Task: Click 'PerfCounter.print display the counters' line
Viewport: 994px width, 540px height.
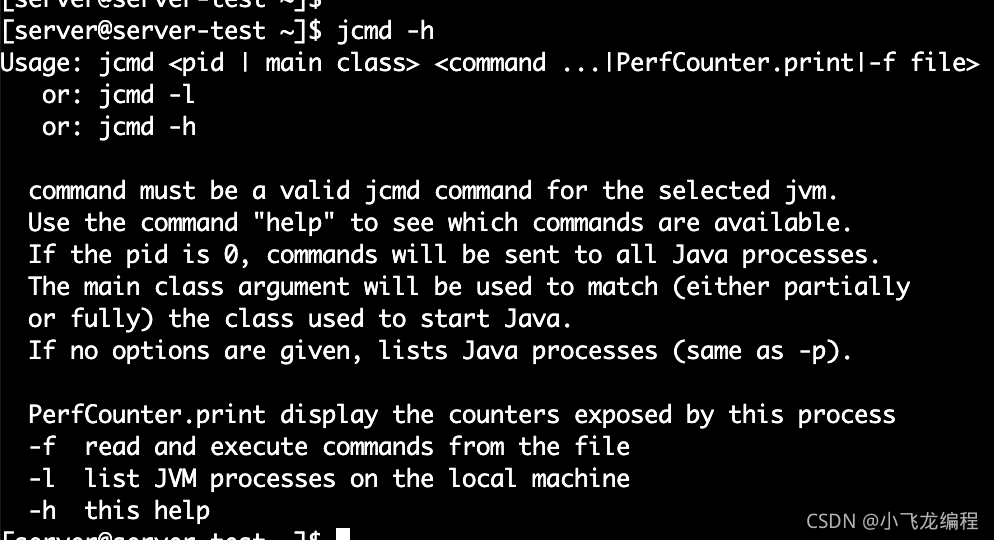Action: 462,415
